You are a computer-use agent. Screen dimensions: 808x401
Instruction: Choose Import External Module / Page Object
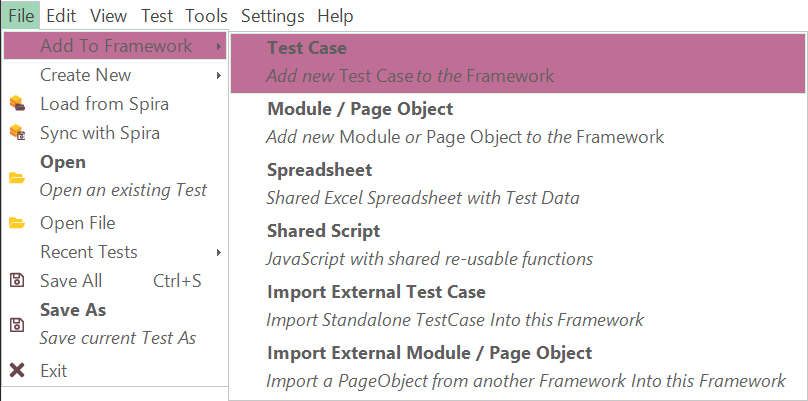click(x=518, y=366)
